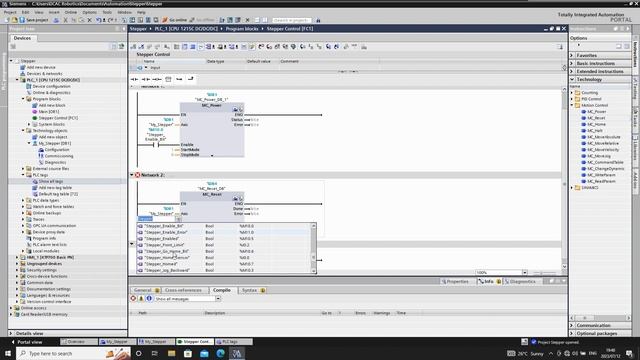Expand the Counting folder in Technology
The width and height of the screenshot is (640, 360).
(572, 93)
